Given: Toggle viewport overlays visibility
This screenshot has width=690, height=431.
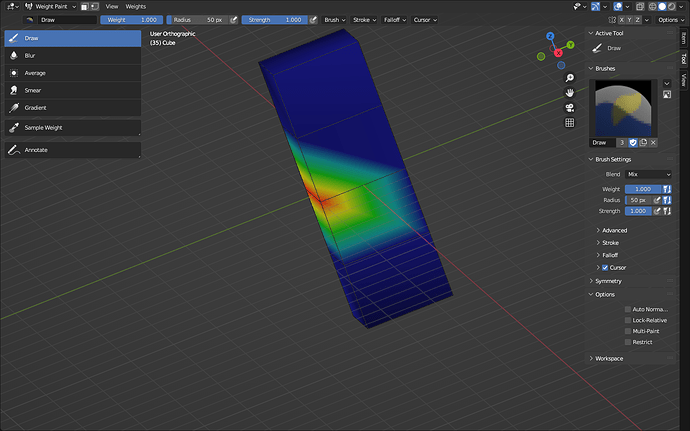Looking at the screenshot, I should click(x=618, y=7).
